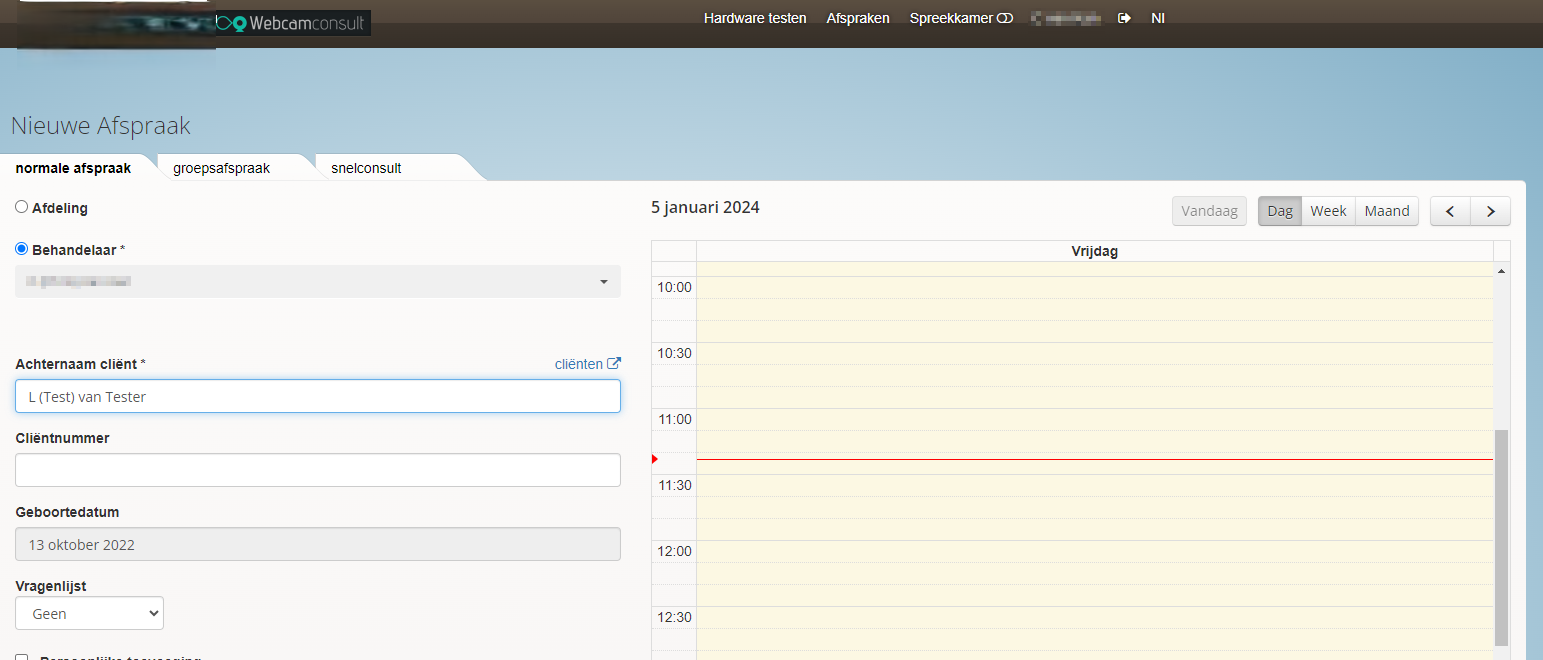Switch to the groepsafspraak tab
This screenshot has height=660, width=1543.
[221, 168]
